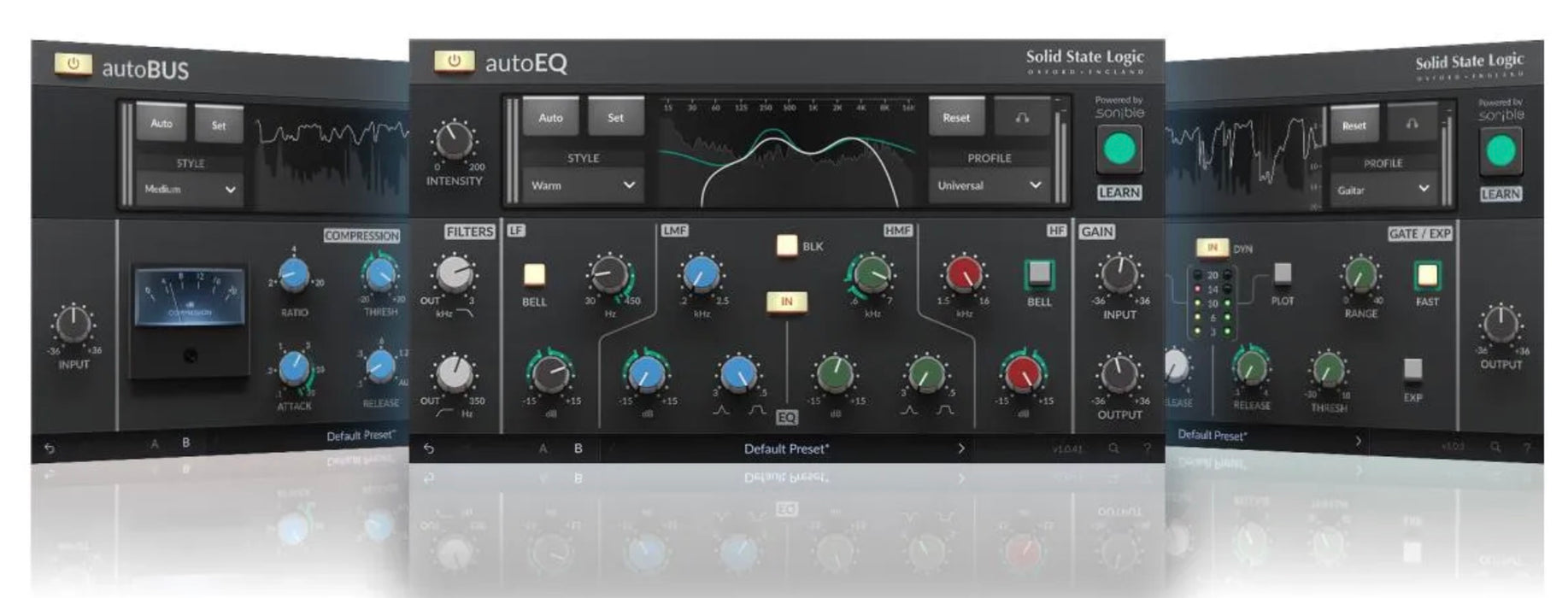Toggle the HF BELL switch
The height and width of the screenshot is (598, 1568).
pos(1039,274)
